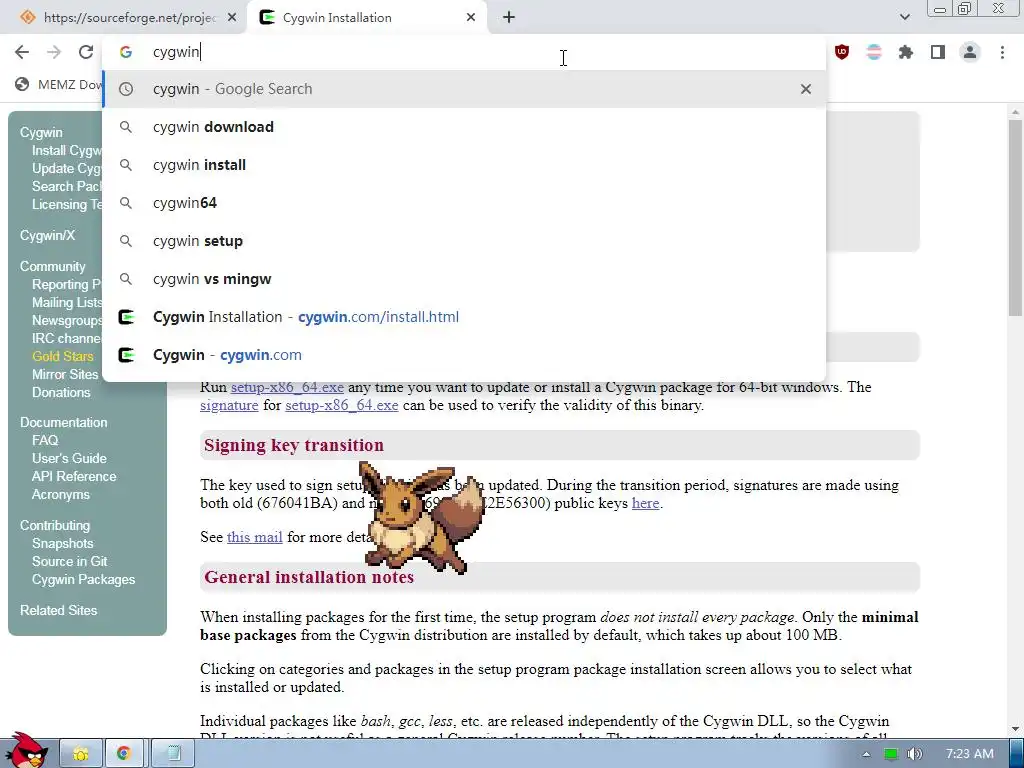Select the 'cygwin install' suggestion
The width and height of the screenshot is (1024, 768).
464,165
